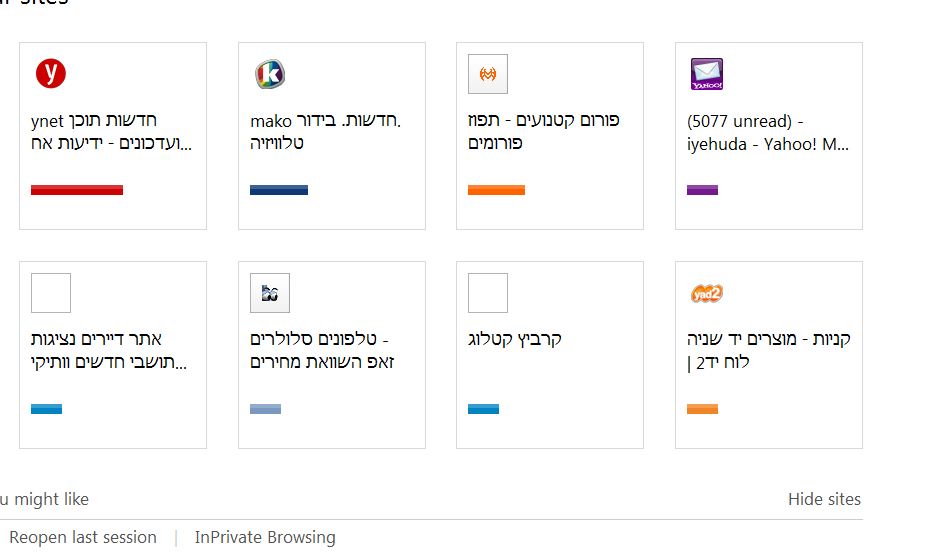
Task: Click Reopen last session
Action: 83,537
